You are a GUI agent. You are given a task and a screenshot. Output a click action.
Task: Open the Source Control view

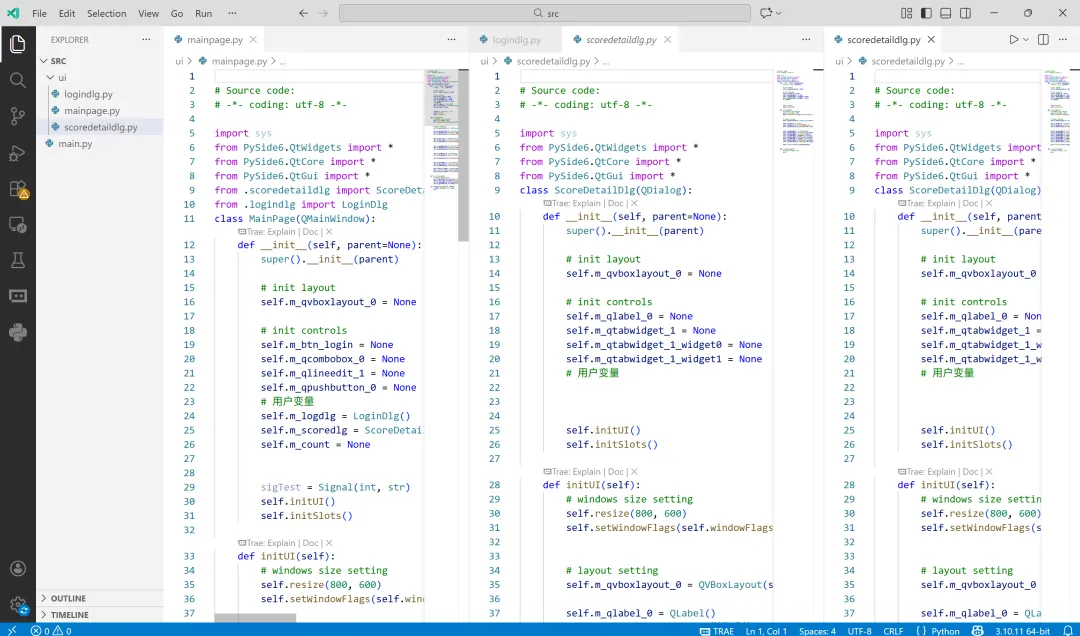point(17,116)
